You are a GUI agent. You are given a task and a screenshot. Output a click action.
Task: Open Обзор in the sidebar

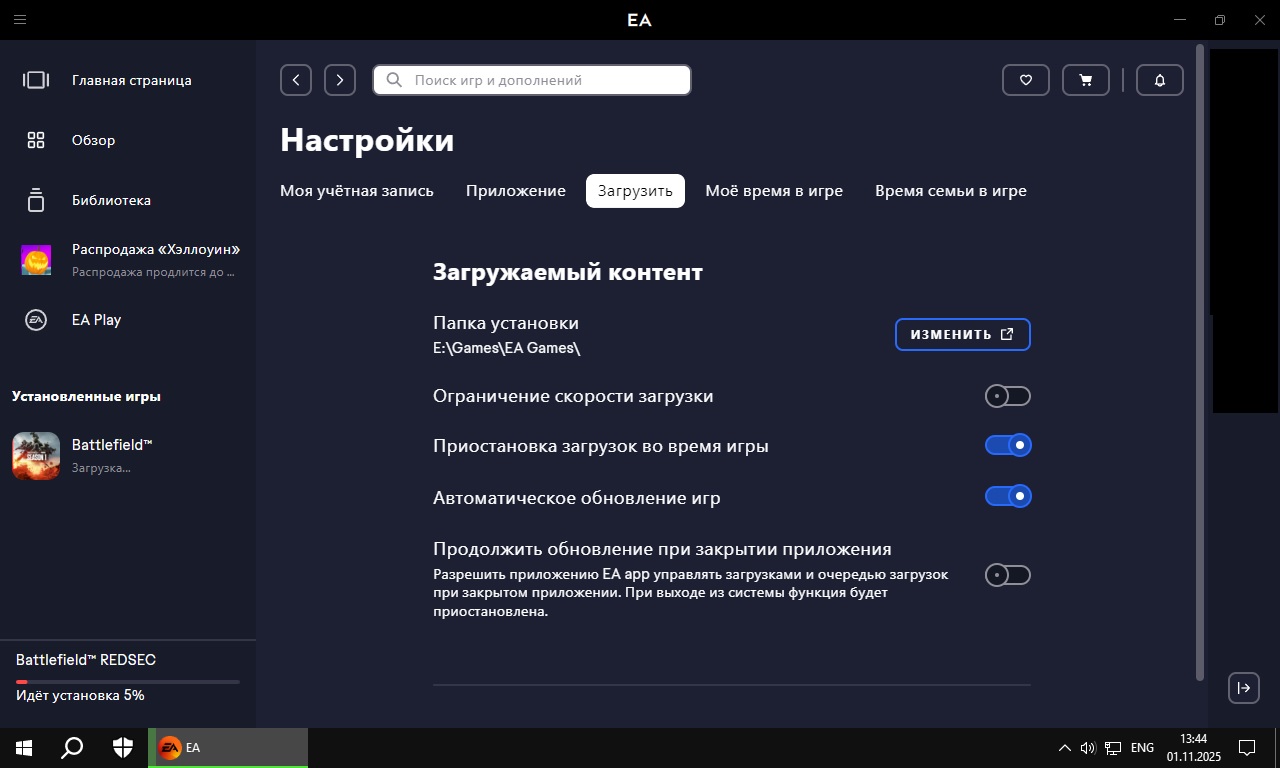tap(94, 140)
